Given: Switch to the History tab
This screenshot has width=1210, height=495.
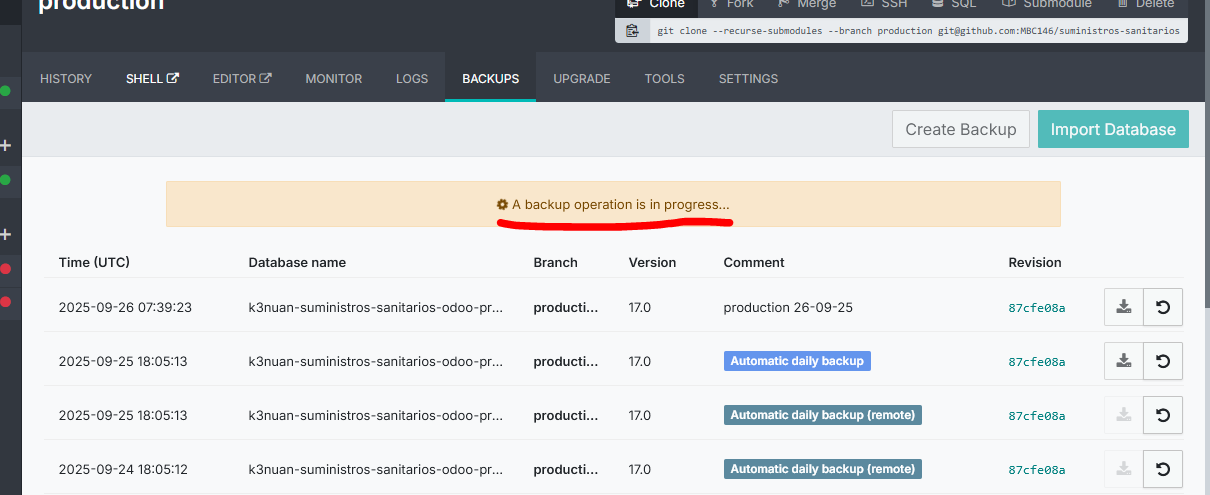Looking at the screenshot, I should tap(66, 79).
